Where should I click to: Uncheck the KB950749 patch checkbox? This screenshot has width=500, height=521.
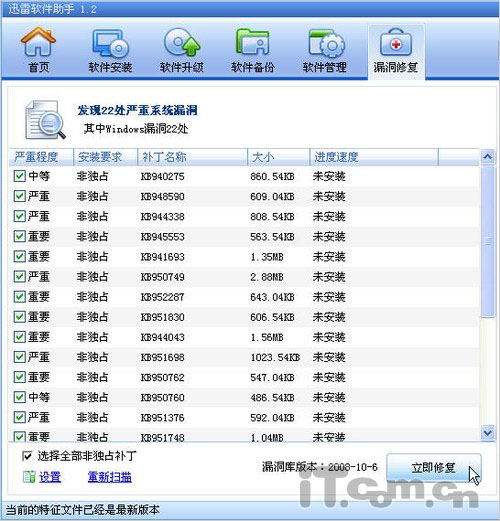pyautogui.click(x=20, y=277)
